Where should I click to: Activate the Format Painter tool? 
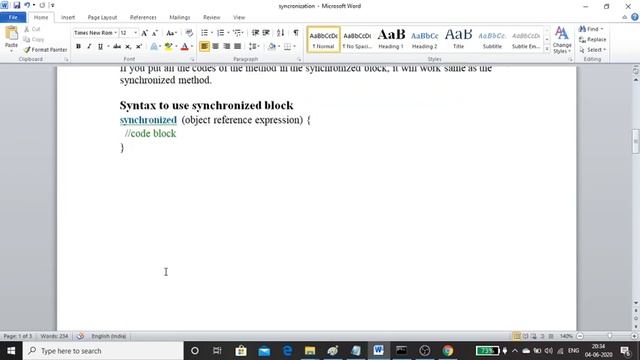45,49
